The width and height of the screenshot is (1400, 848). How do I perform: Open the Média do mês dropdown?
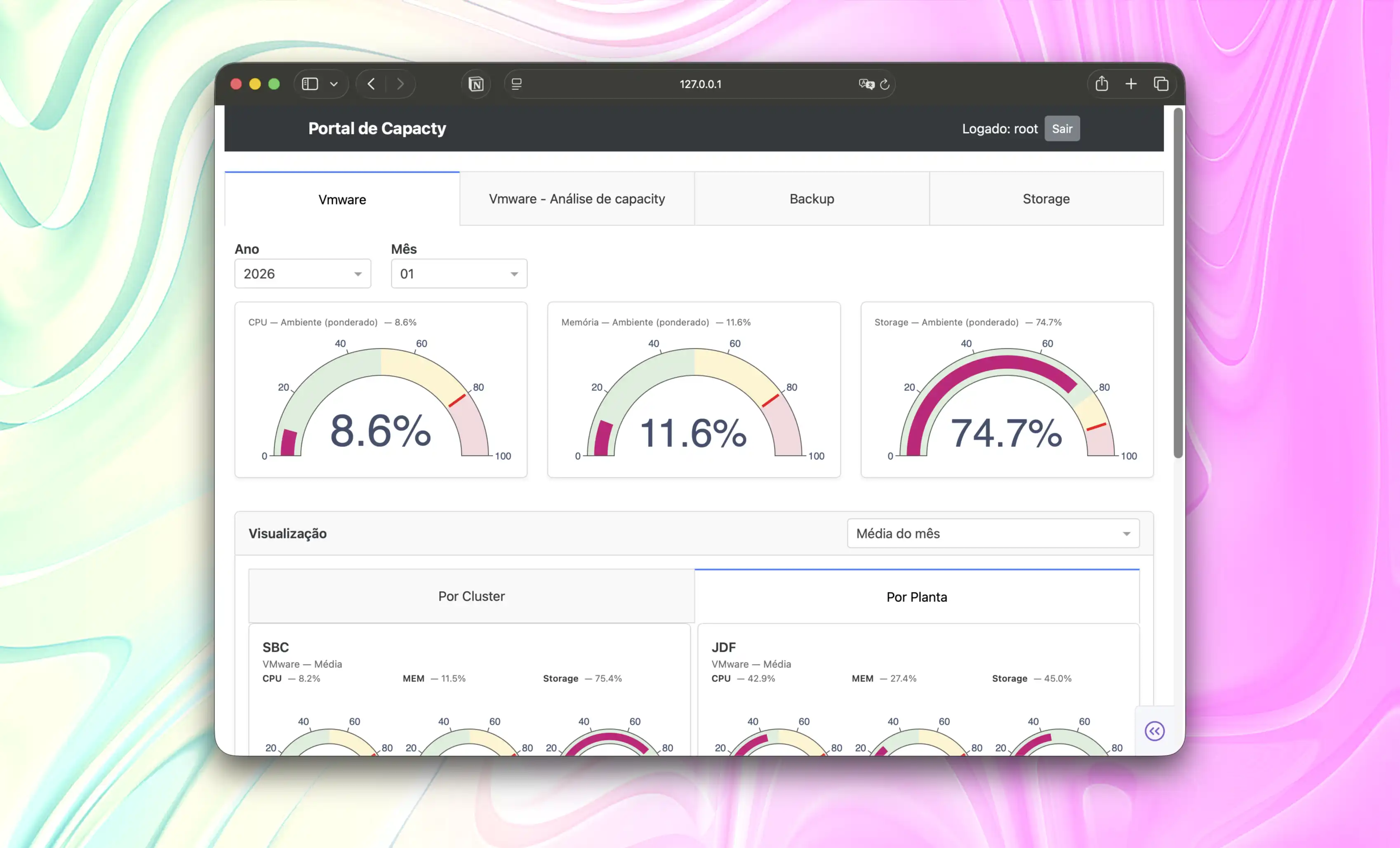click(993, 533)
